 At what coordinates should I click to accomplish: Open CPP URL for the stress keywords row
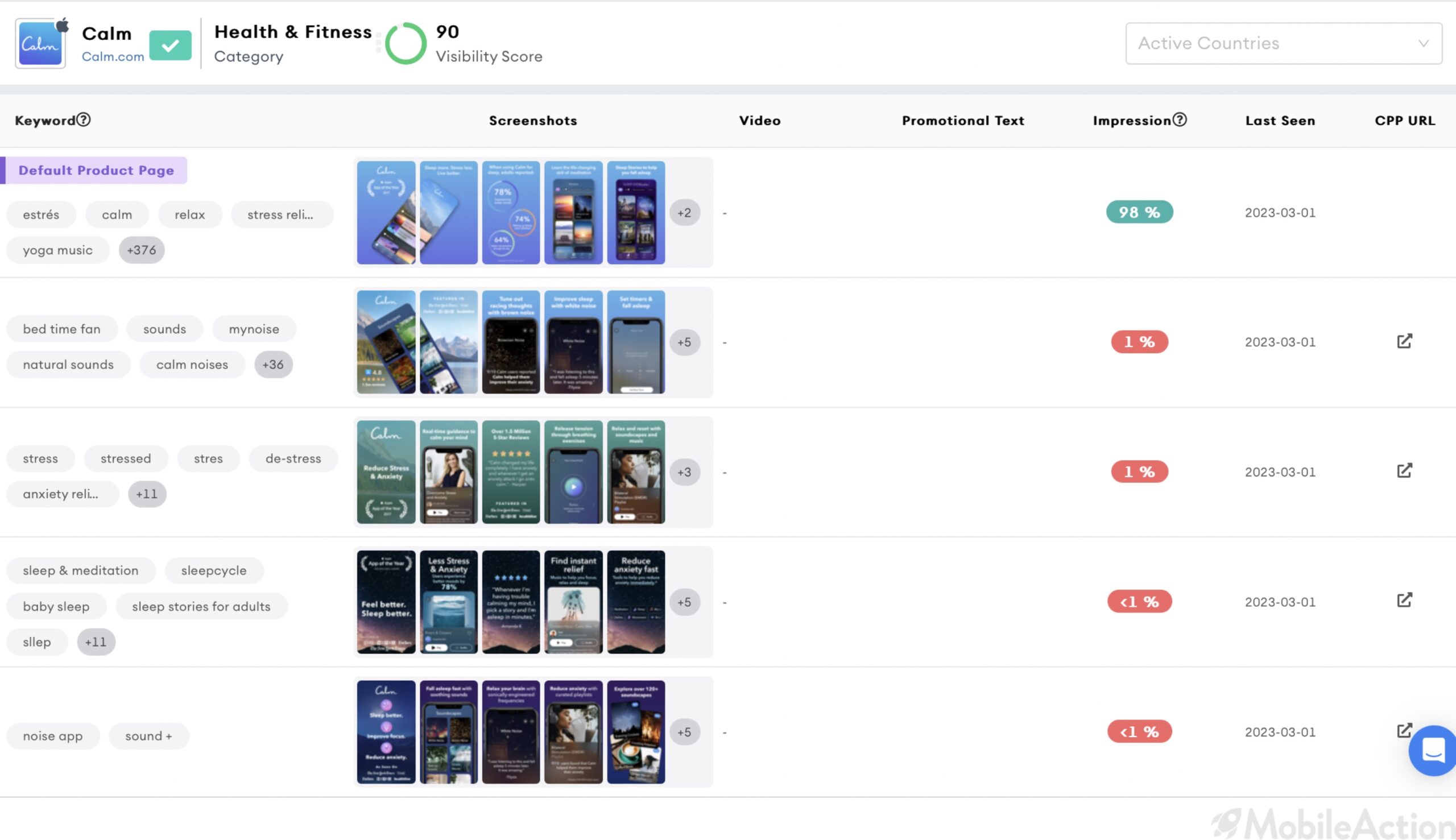pyautogui.click(x=1404, y=471)
